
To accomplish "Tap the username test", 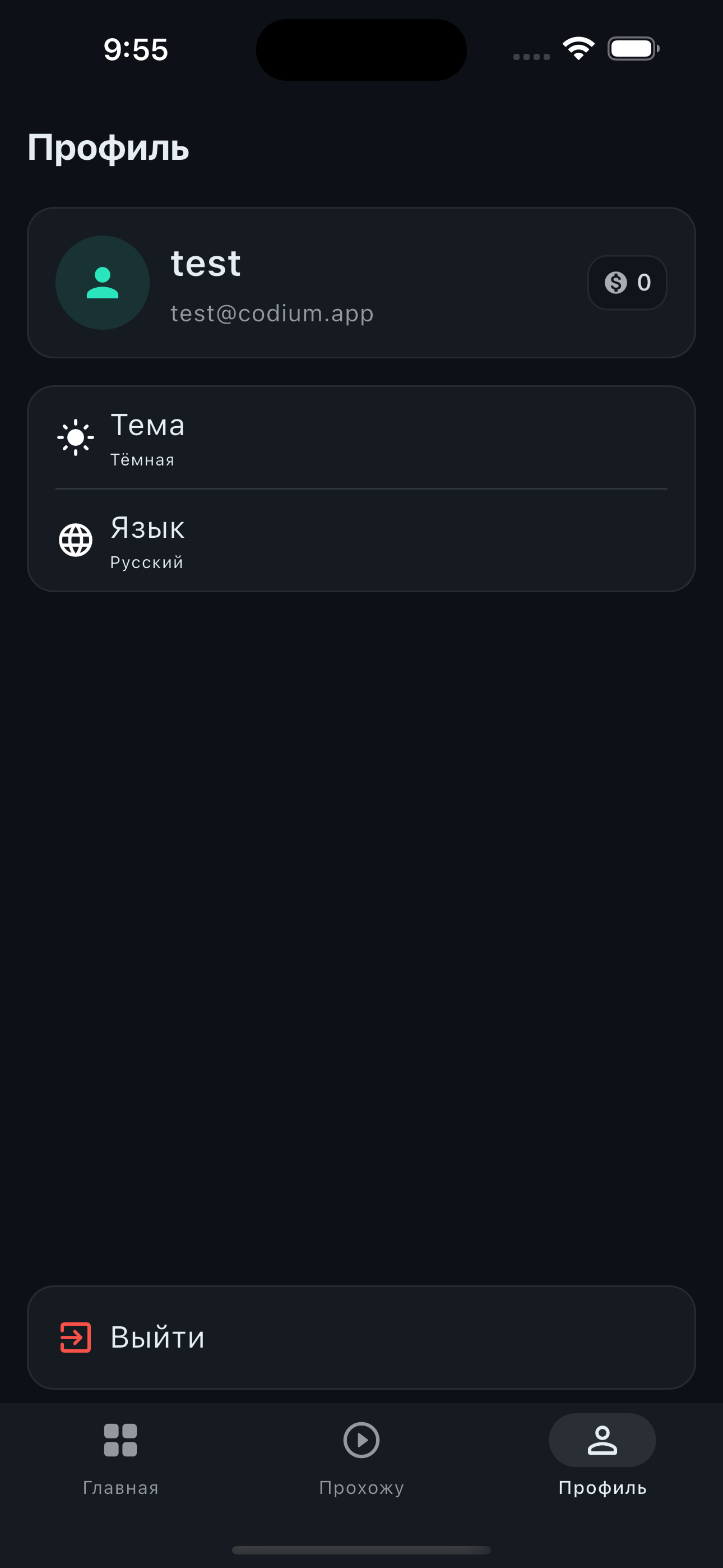I will (x=206, y=264).
